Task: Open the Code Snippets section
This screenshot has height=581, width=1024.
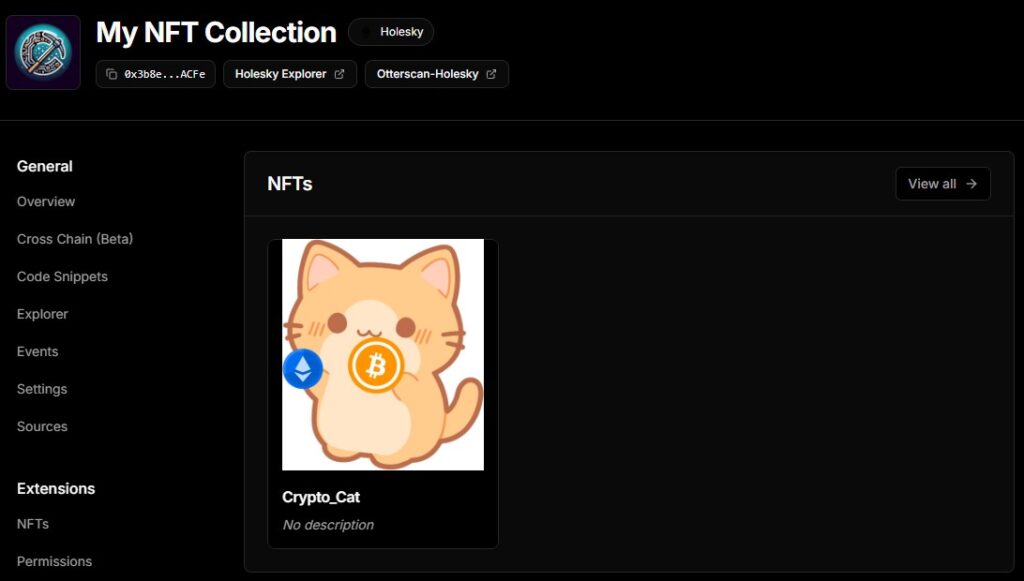Action: coord(62,277)
